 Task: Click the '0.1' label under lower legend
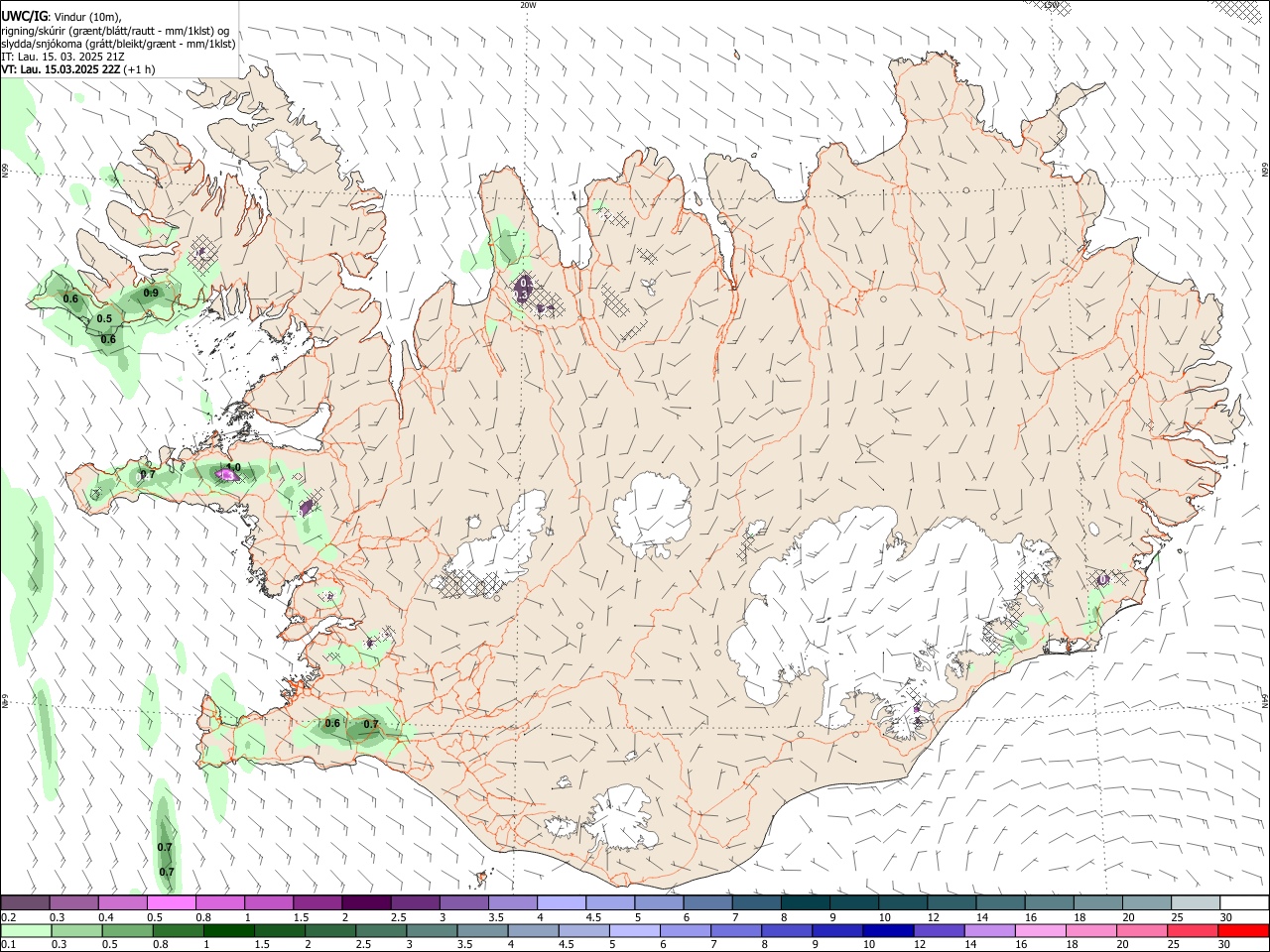pos(8,945)
